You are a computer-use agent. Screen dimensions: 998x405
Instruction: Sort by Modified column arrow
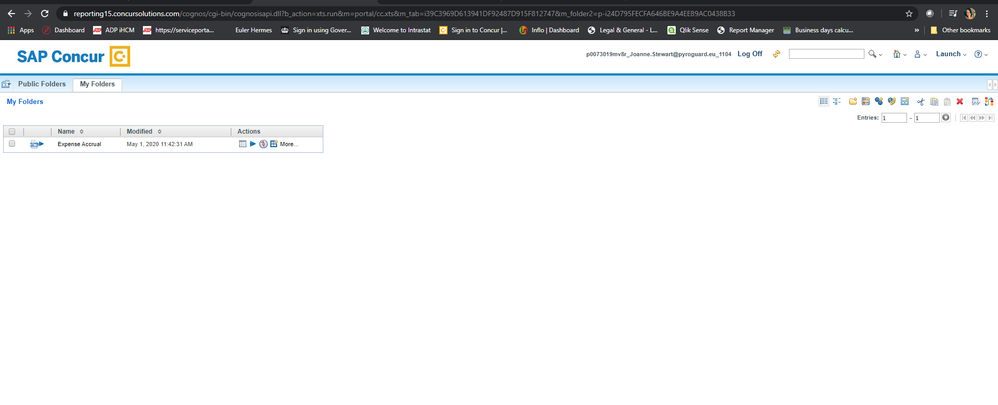coord(159,131)
